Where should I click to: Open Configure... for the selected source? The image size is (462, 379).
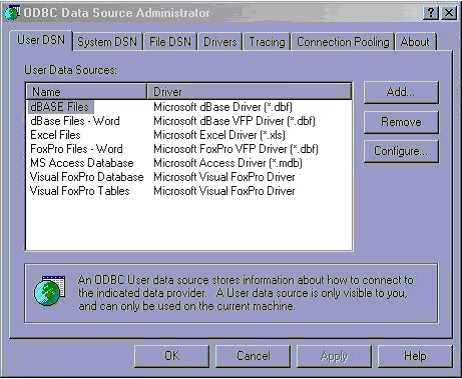tap(401, 151)
